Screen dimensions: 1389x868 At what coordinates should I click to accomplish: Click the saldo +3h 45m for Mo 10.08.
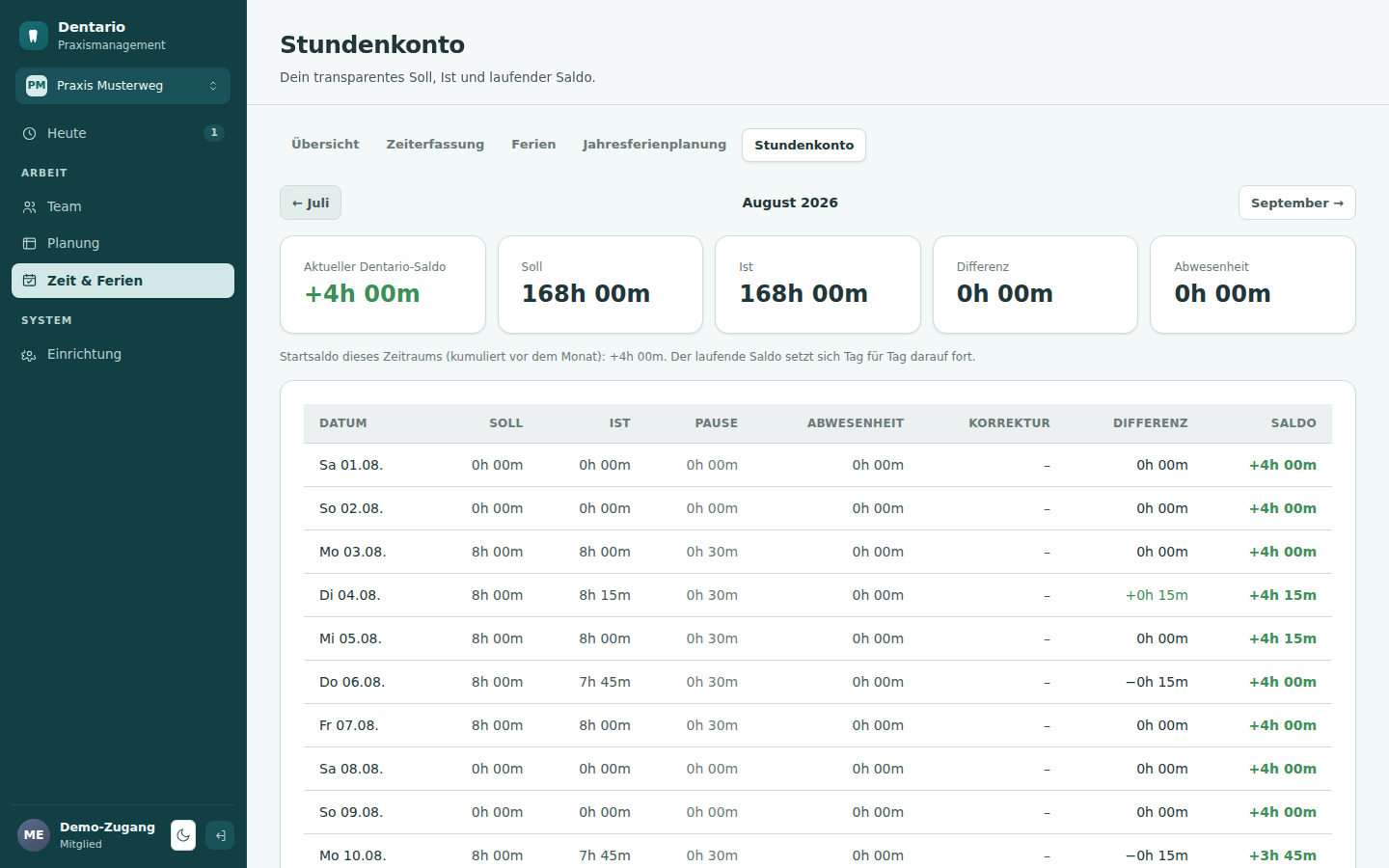pos(1283,855)
